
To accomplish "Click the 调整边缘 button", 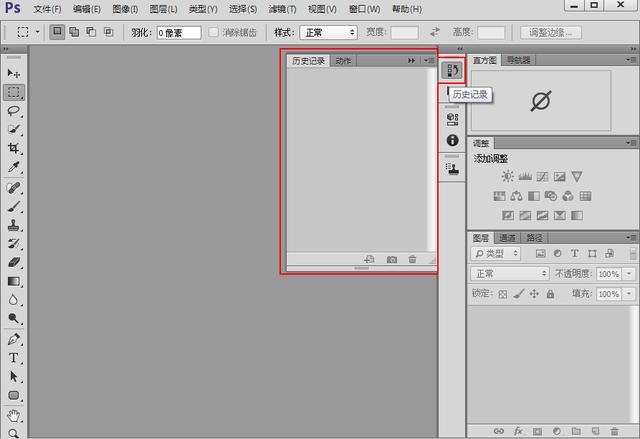I will 551,33.
